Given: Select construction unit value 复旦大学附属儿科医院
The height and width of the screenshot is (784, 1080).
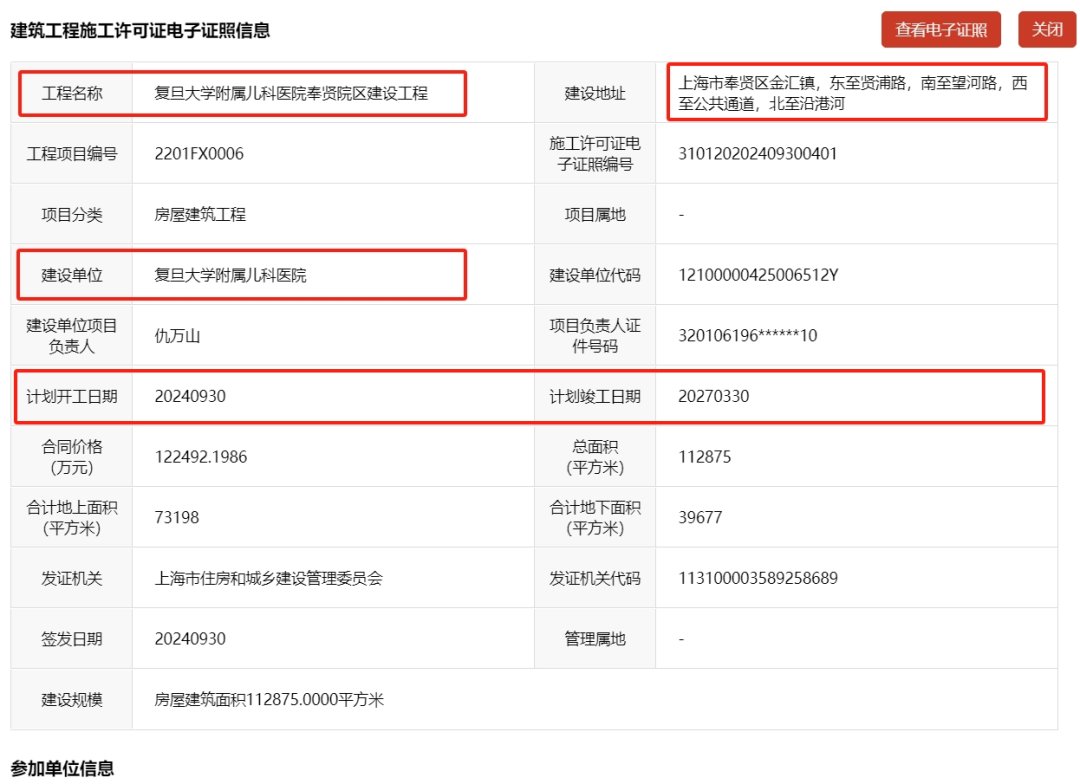Looking at the screenshot, I should pyautogui.click(x=230, y=275).
